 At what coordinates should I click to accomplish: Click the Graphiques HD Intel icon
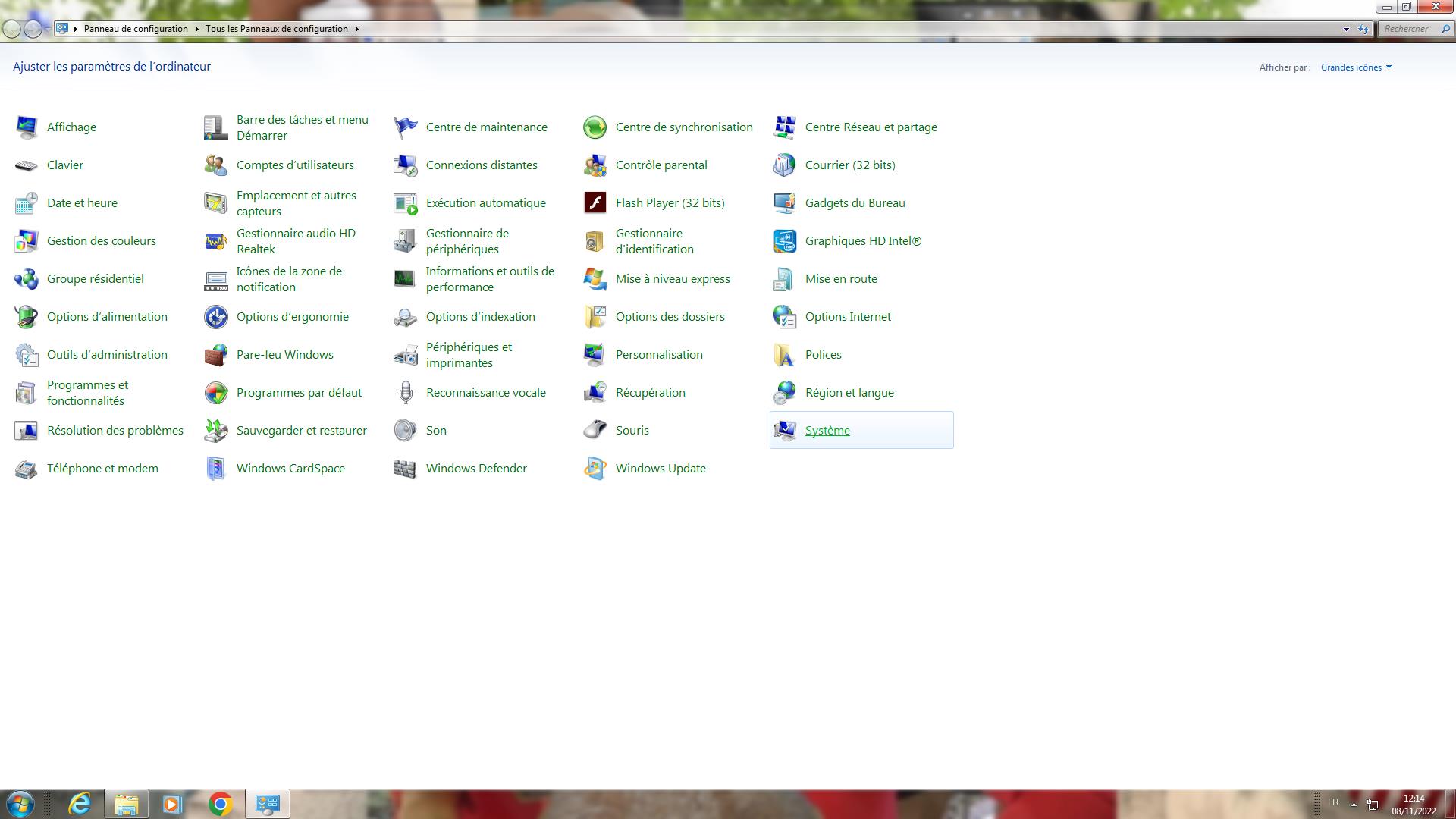pos(784,241)
